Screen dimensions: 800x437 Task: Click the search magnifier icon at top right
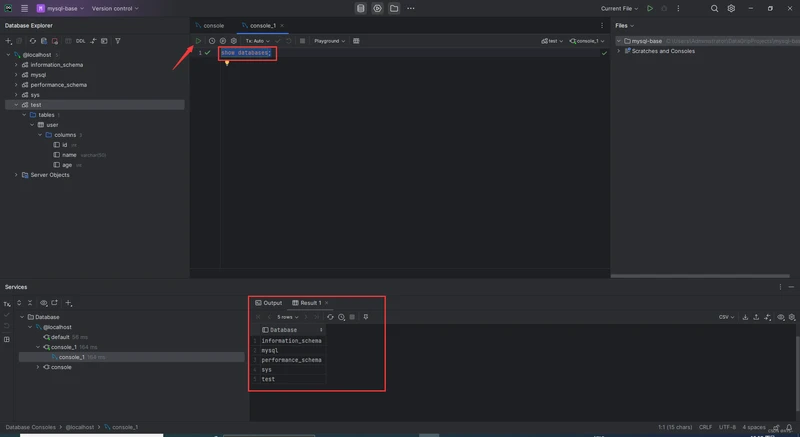tap(714, 8)
